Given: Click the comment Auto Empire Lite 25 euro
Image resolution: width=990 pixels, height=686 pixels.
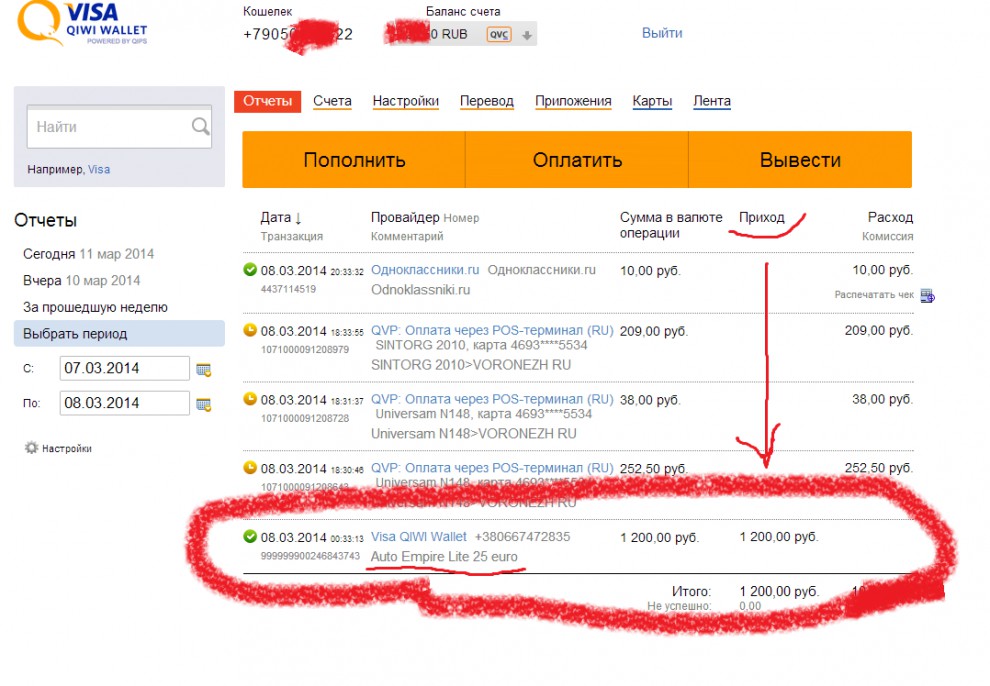Looking at the screenshot, I should (444, 557).
